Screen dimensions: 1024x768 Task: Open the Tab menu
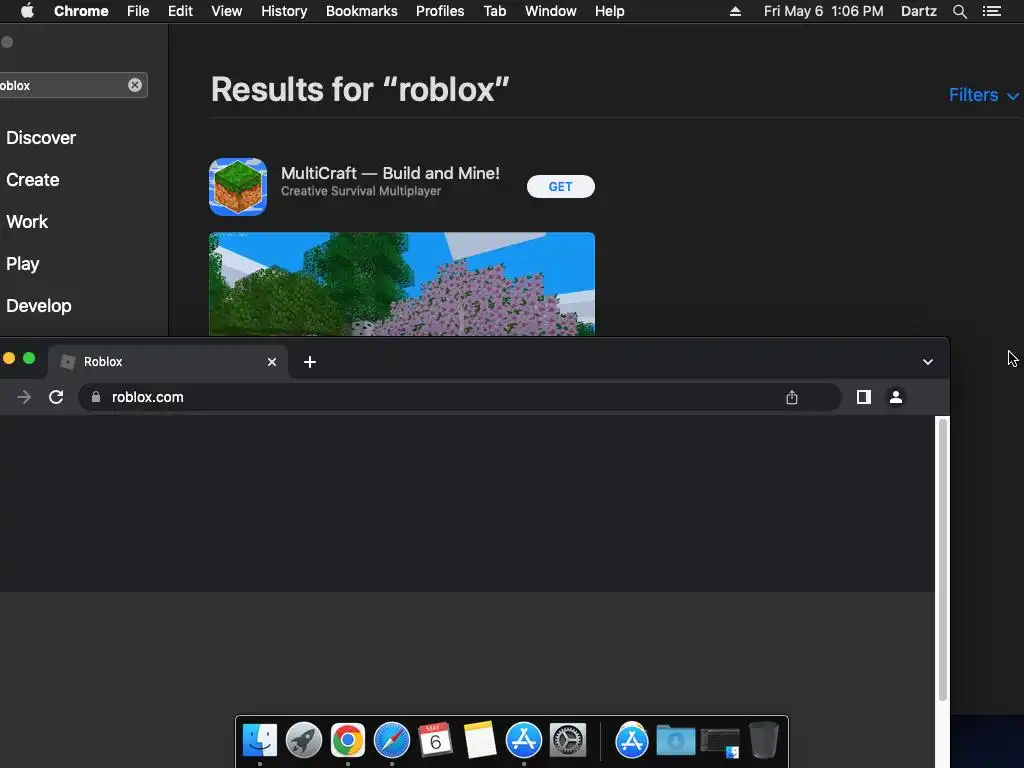tap(494, 11)
